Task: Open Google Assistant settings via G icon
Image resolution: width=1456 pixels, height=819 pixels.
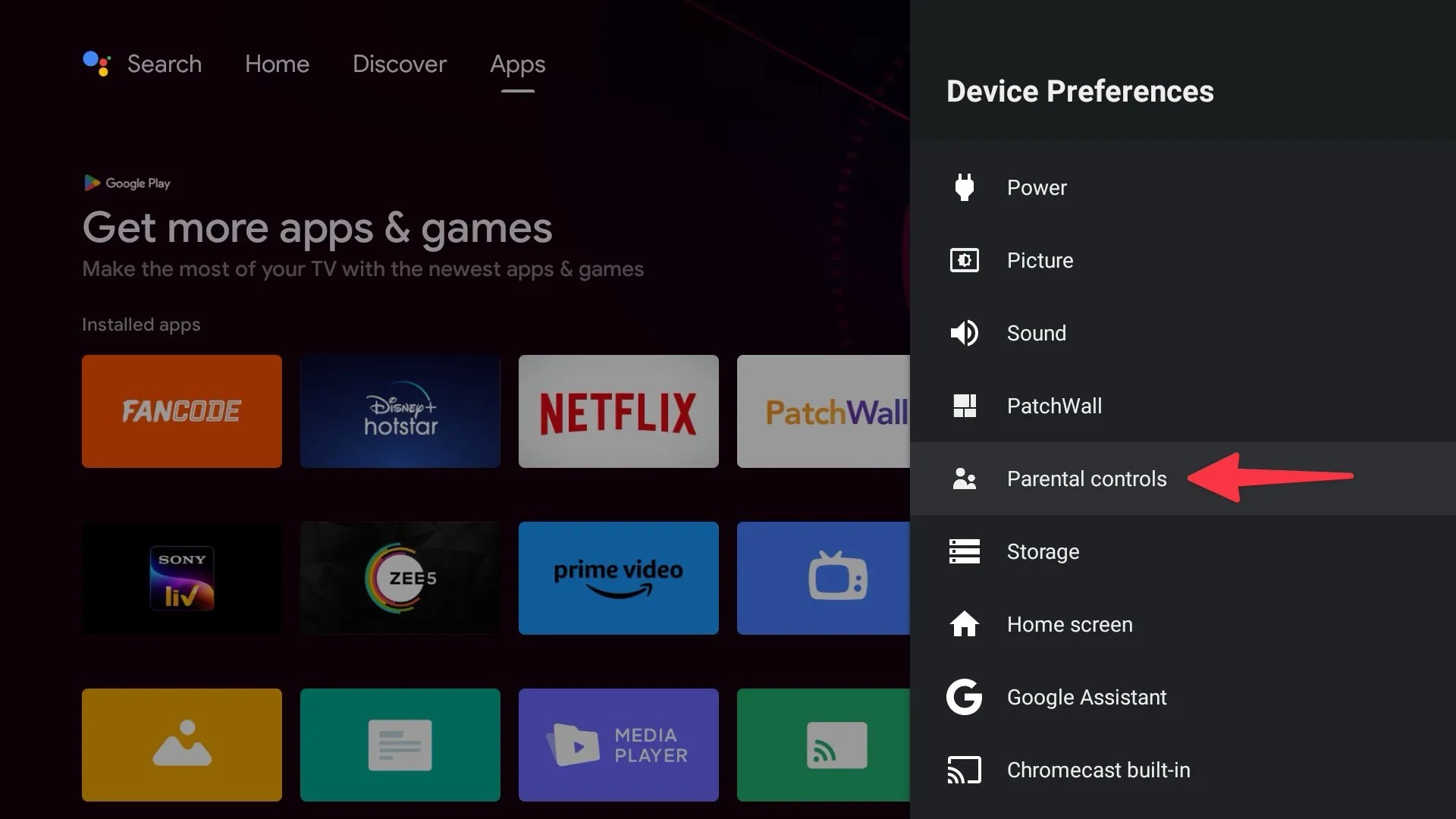Action: click(964, 697)
